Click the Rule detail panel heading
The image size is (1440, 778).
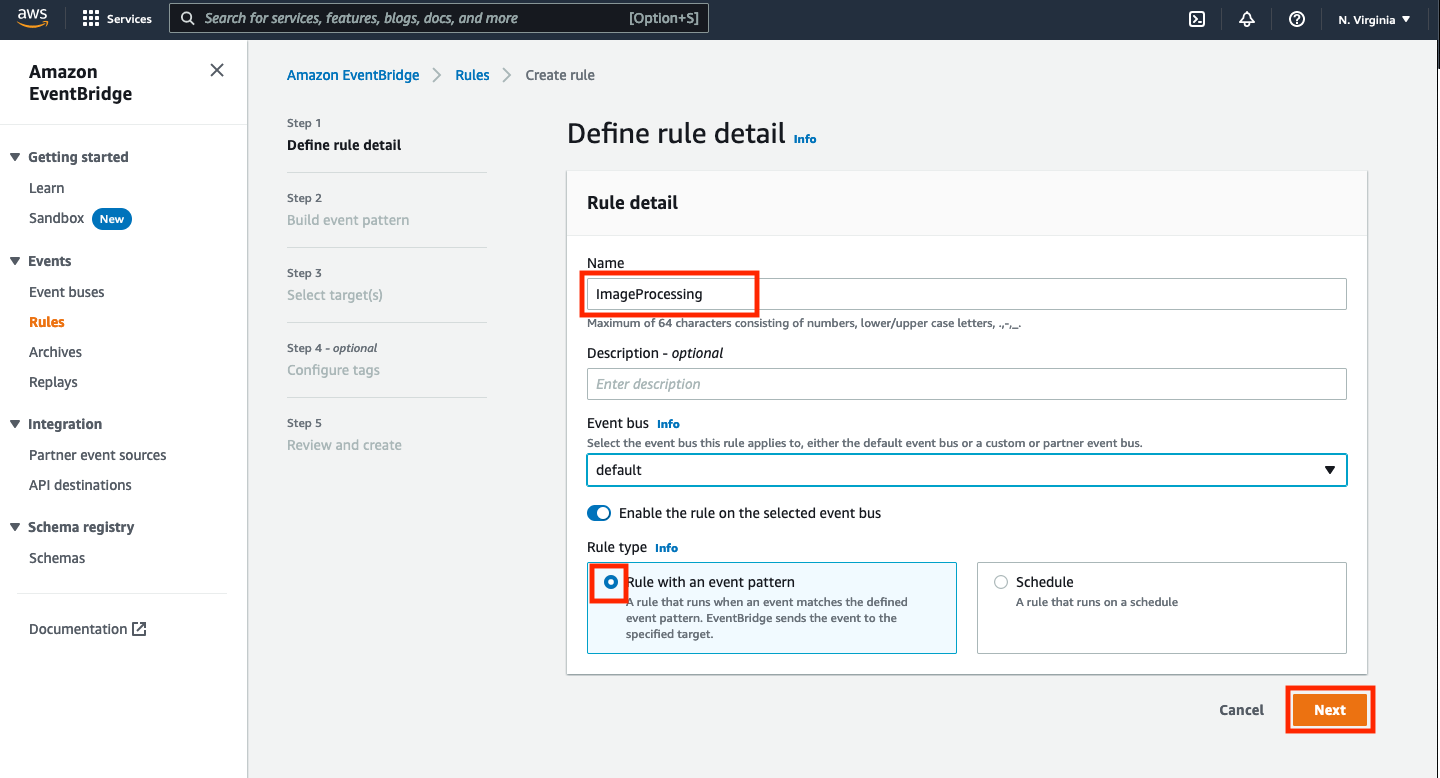point(633,203)
